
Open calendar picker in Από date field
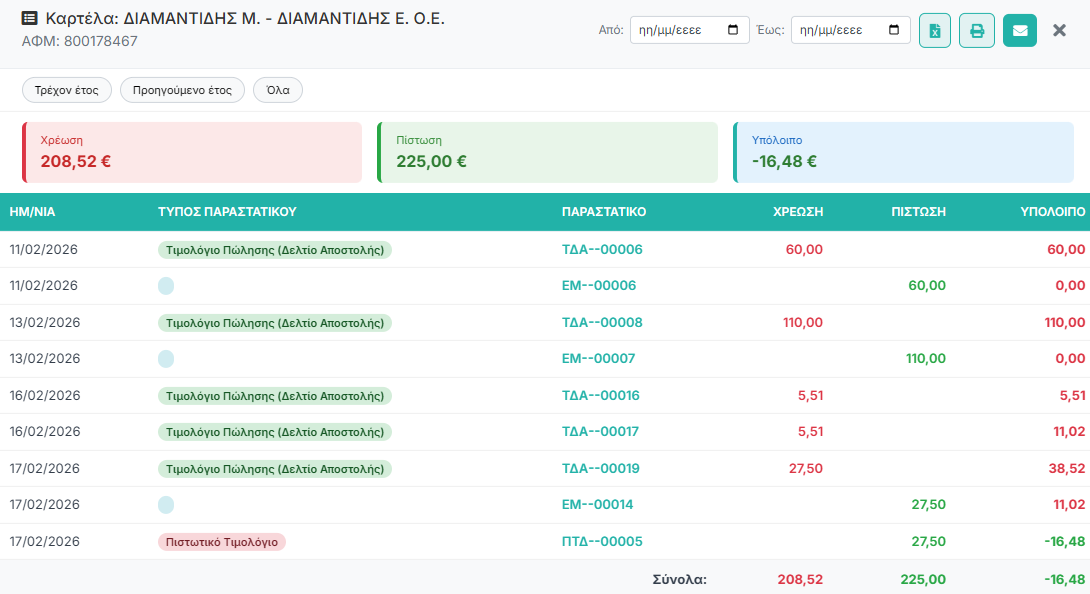[734, 30]
